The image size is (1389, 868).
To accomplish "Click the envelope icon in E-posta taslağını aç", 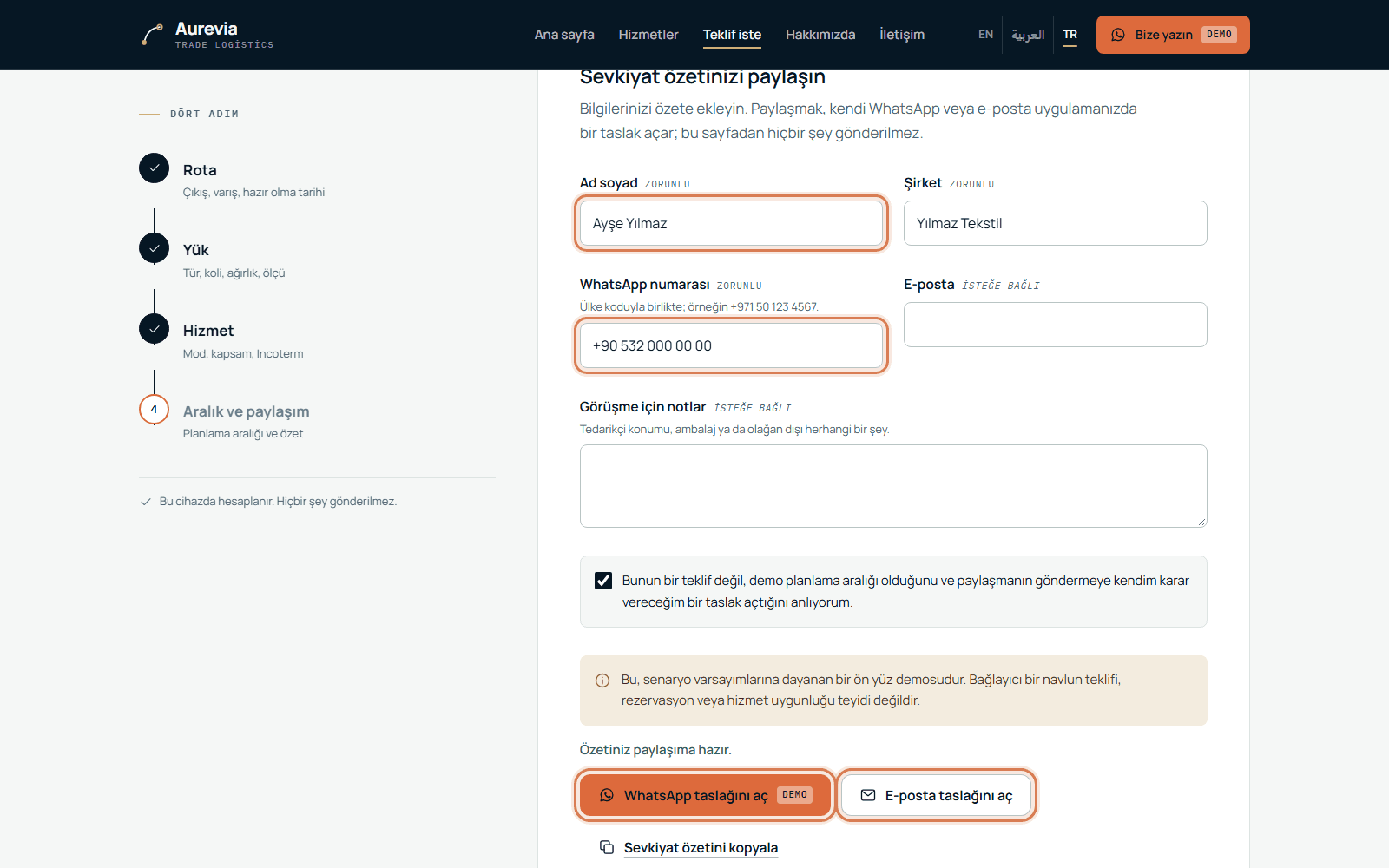I will click(x=868, y=795).
